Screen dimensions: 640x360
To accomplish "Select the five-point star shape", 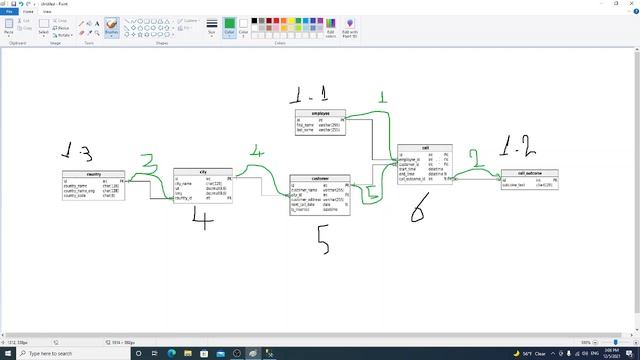I will (140, 35).
